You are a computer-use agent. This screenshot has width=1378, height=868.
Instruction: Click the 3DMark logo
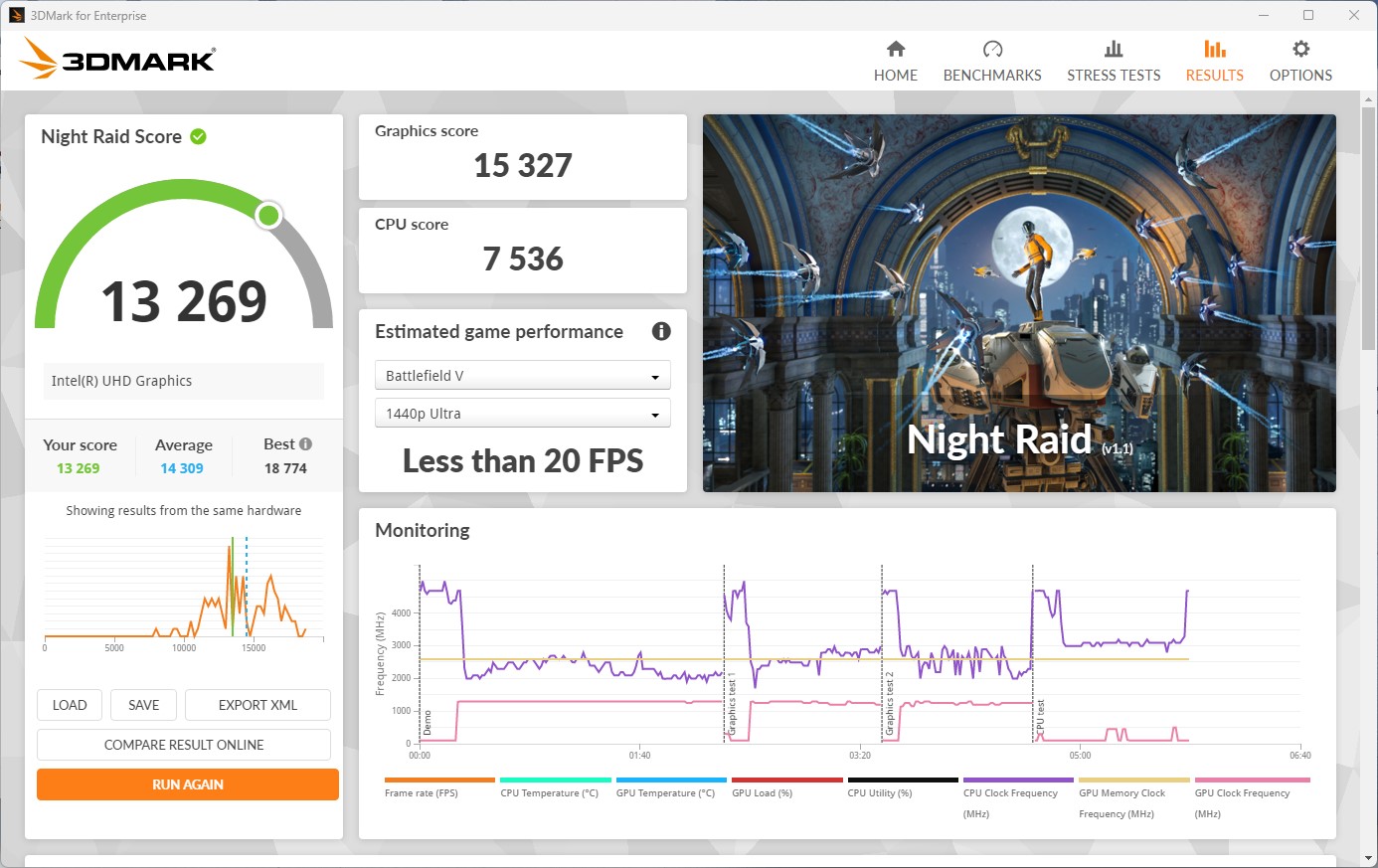[117, 59]
